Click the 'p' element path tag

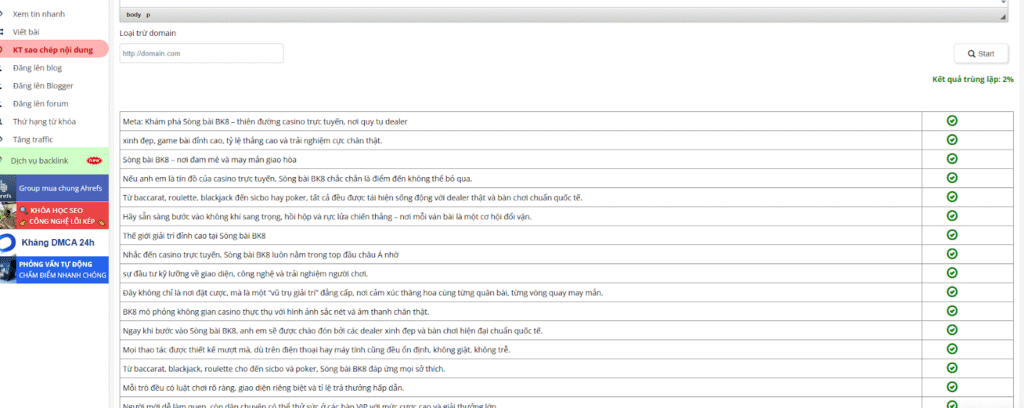(x=148, y=14)
